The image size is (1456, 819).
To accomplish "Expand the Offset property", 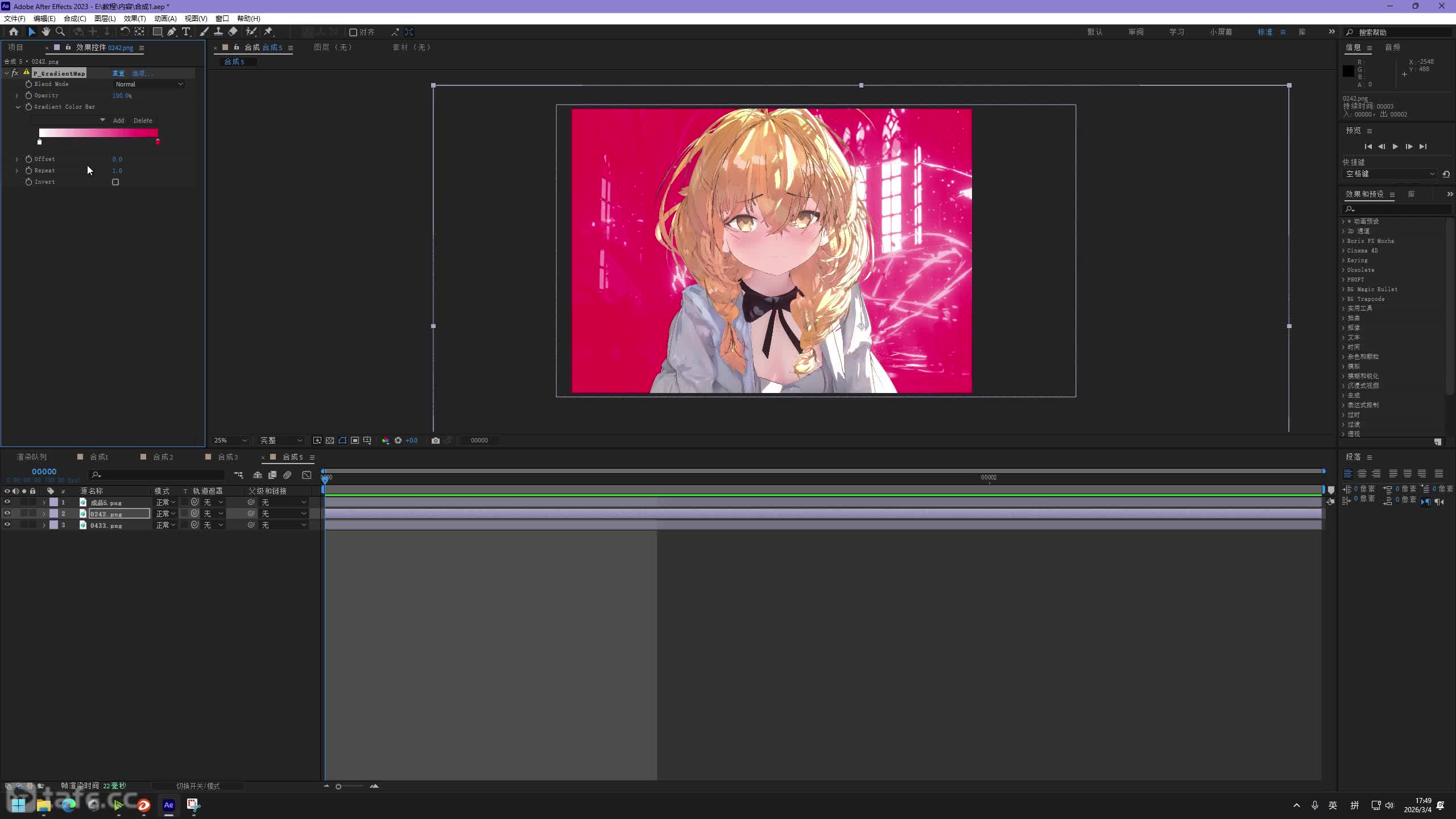I will coord(17,159).
